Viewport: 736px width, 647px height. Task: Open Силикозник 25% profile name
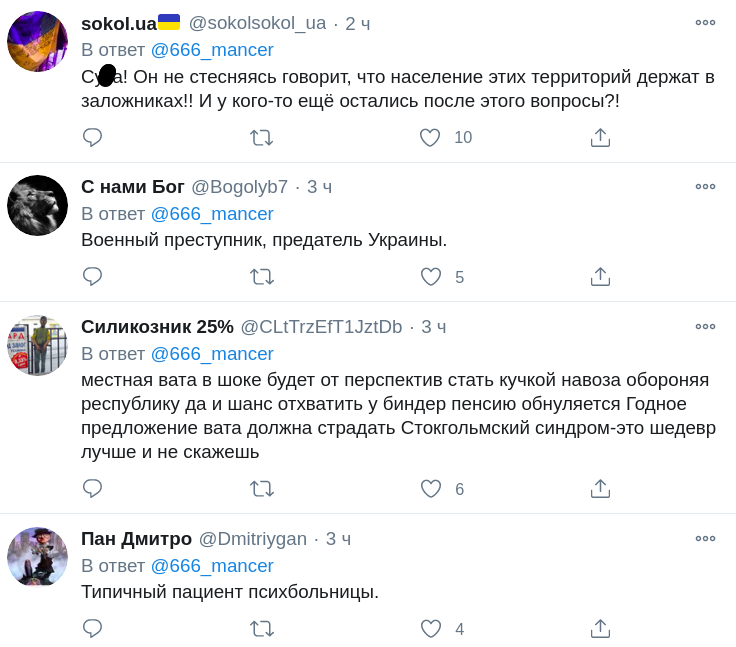click(157, 327)
